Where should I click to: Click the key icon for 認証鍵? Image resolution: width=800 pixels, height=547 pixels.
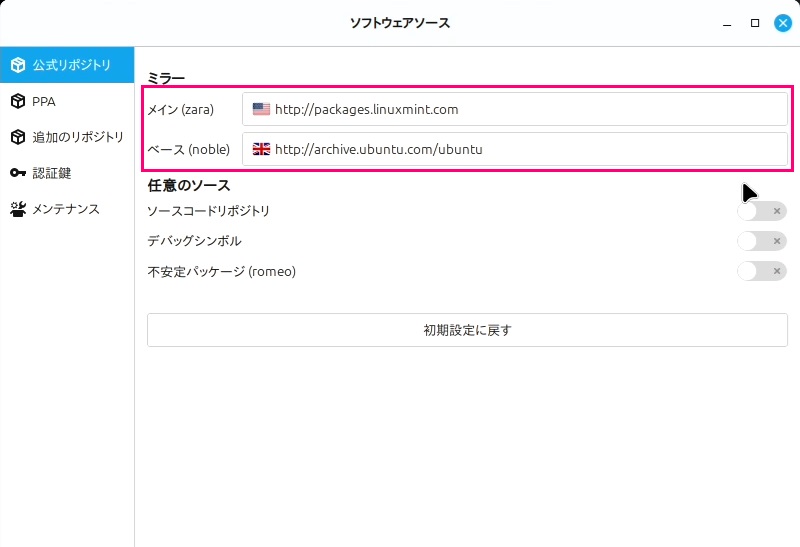coord(18,173)
